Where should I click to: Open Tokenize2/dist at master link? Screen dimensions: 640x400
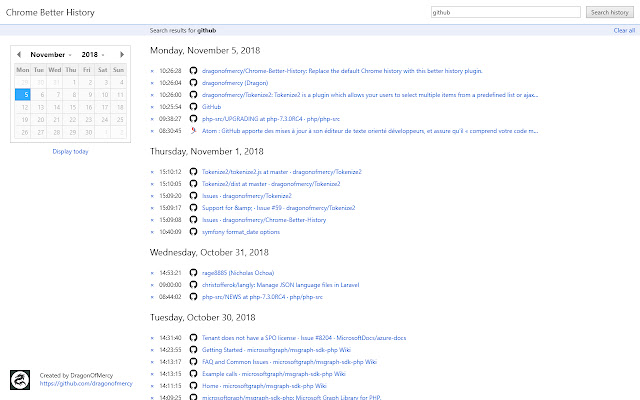click(x=271, y=184)
